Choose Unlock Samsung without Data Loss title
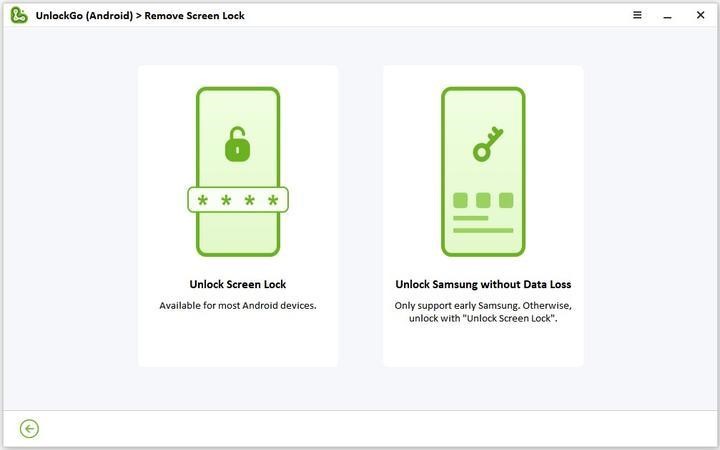The height and width of the screenshot is (450, 720). (483, 284)
